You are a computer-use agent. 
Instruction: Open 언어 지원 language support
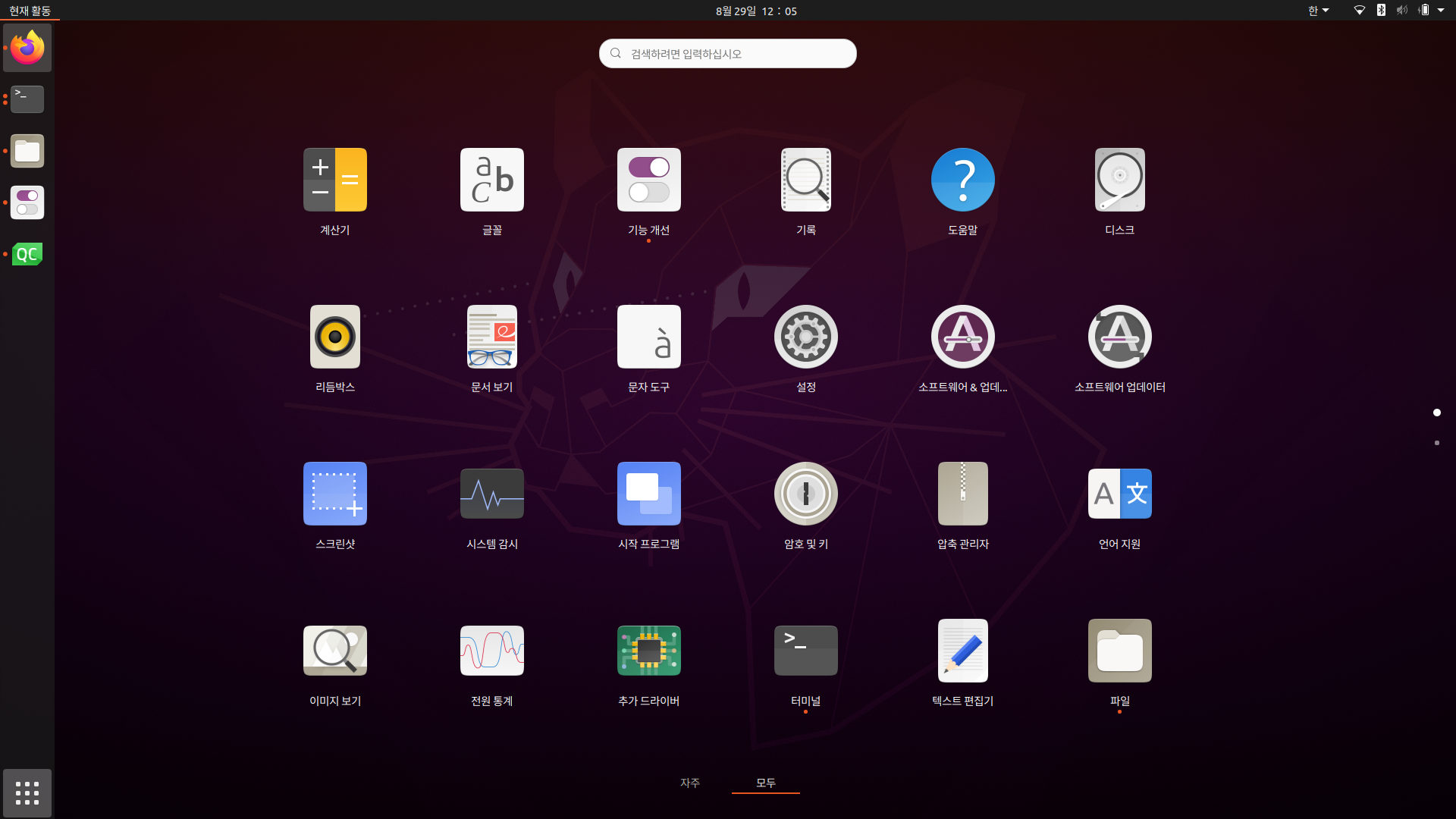(x=1119, y=494)
